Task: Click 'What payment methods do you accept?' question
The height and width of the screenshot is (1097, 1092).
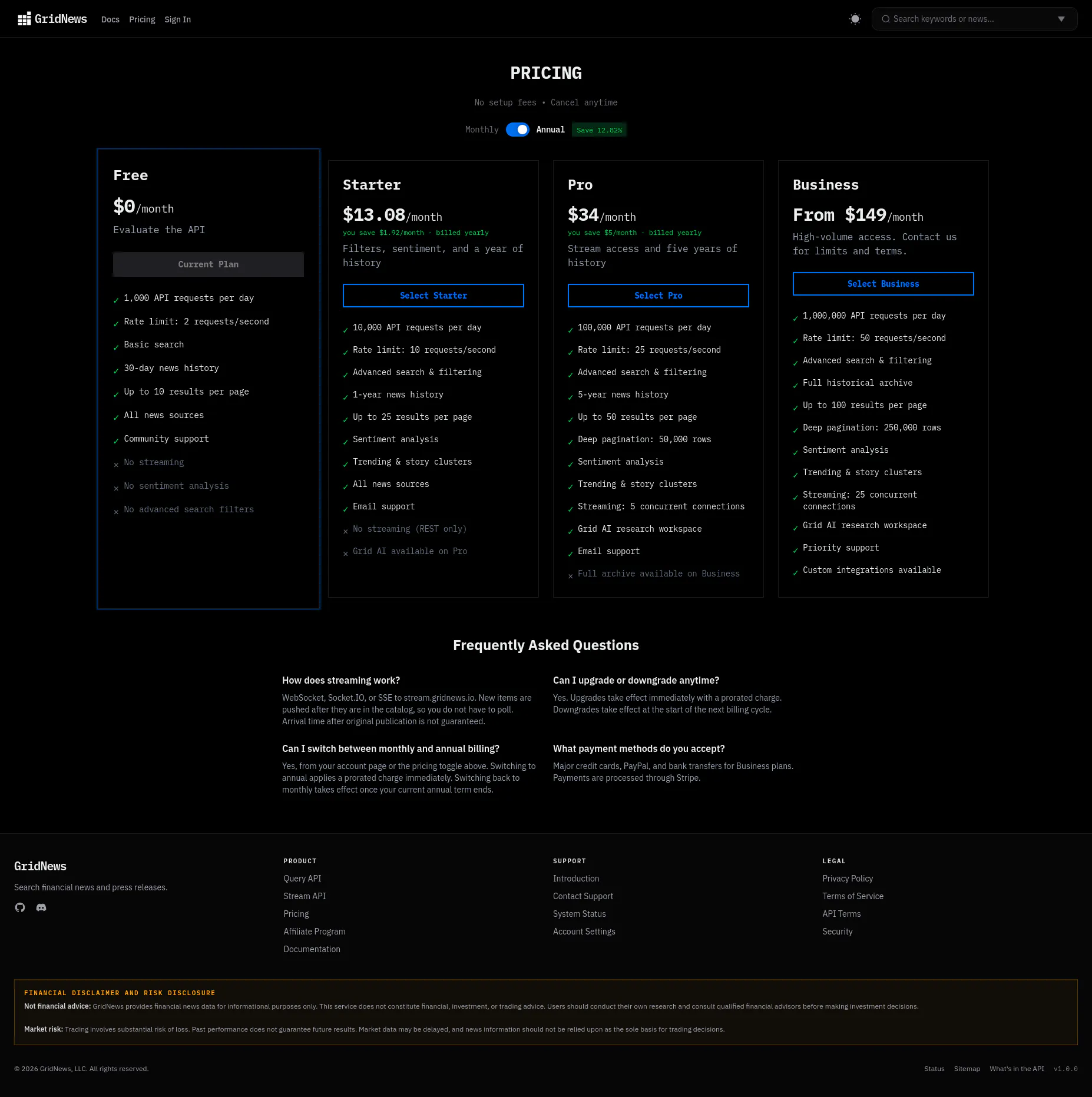Action: click(x=638, y=748)
